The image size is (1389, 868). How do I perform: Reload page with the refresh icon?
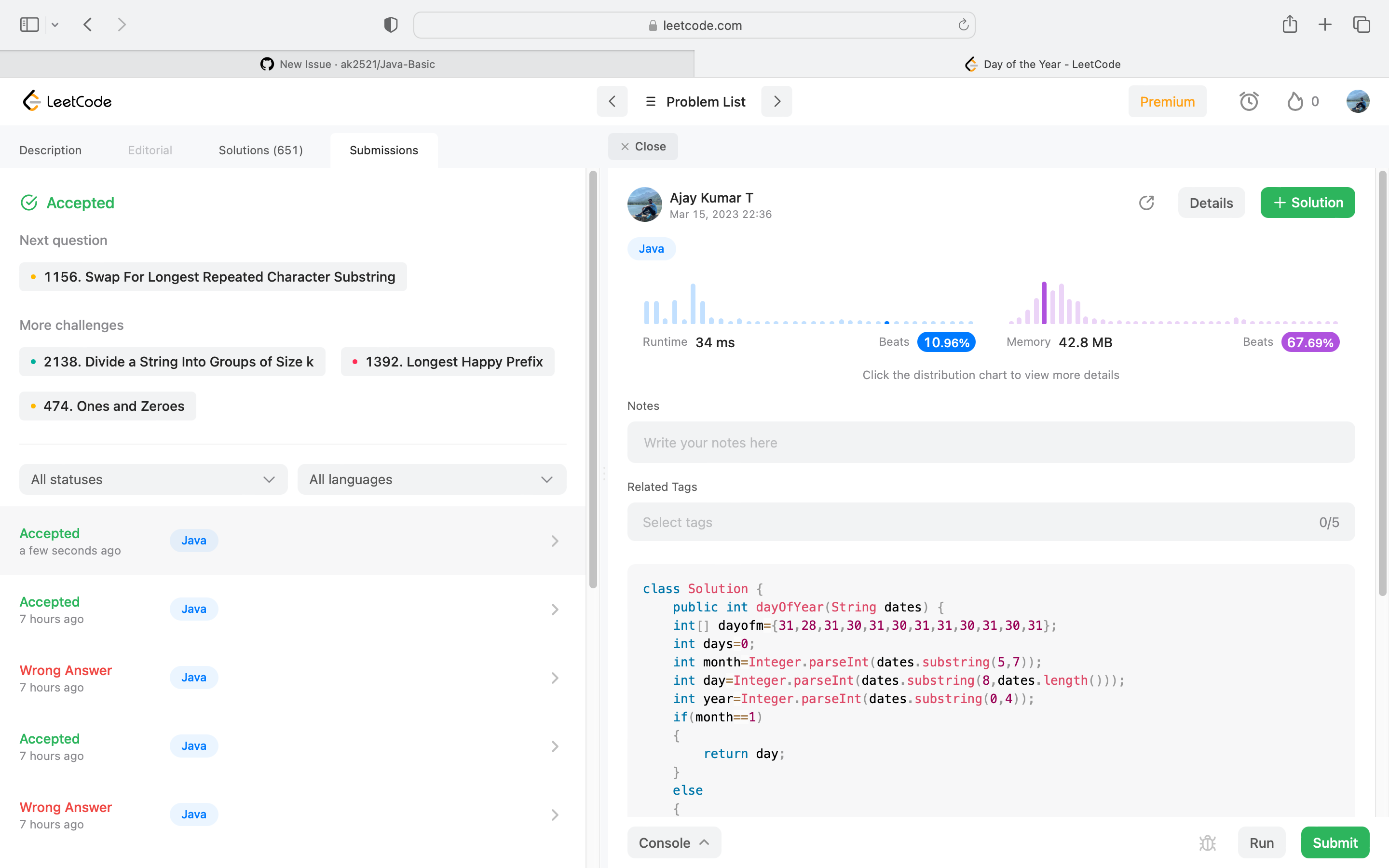coord(963,25)
